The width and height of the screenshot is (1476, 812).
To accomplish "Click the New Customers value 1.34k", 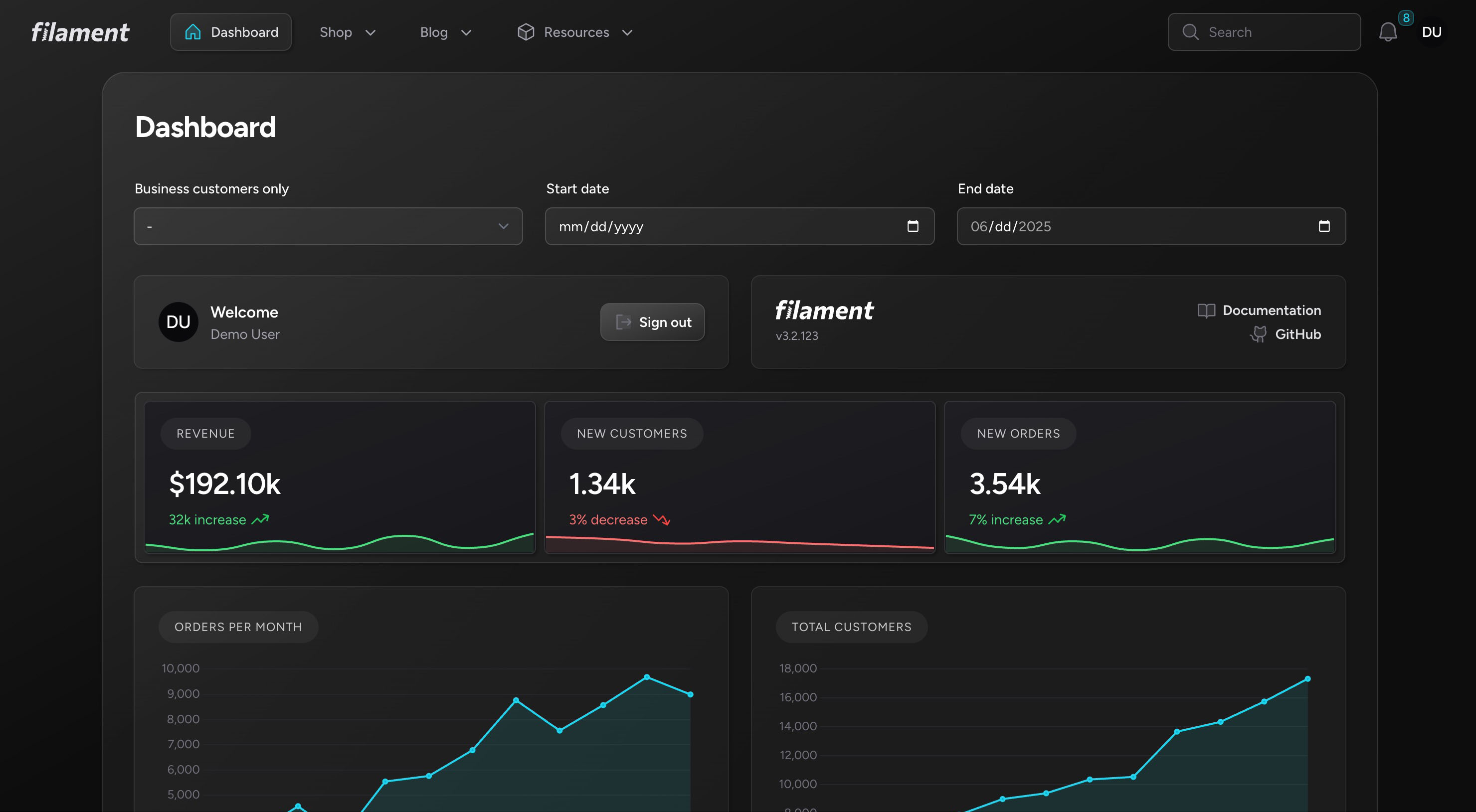I will [602, 484].
